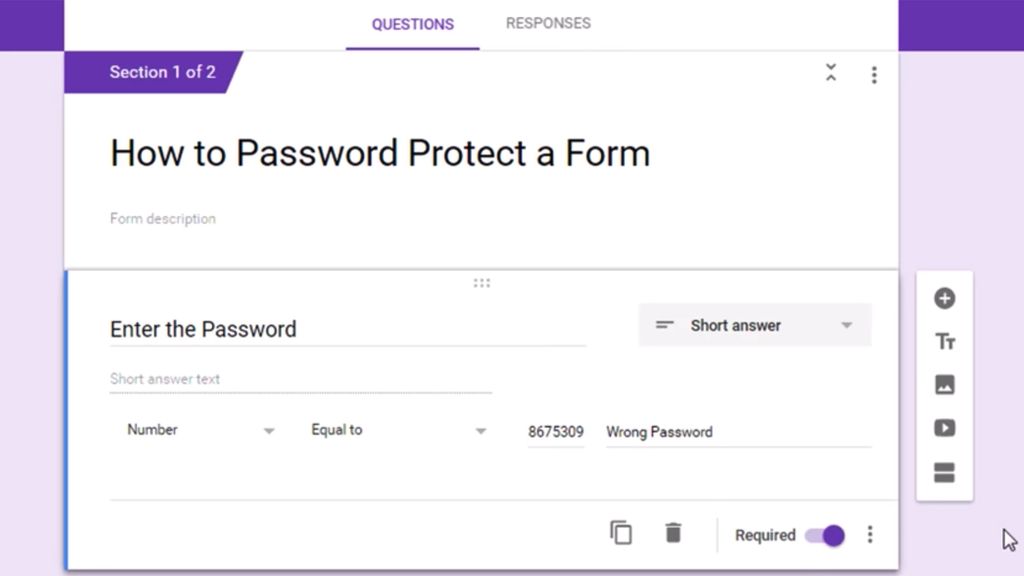Click the add Image icon in sidebar
The height and width of the screenshot is (576, 1024).
(944, 385)
